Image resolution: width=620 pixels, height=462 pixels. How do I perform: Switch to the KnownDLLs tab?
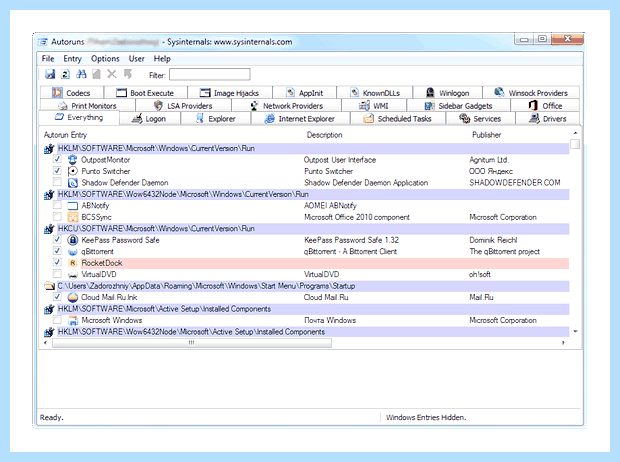point(374,93)
